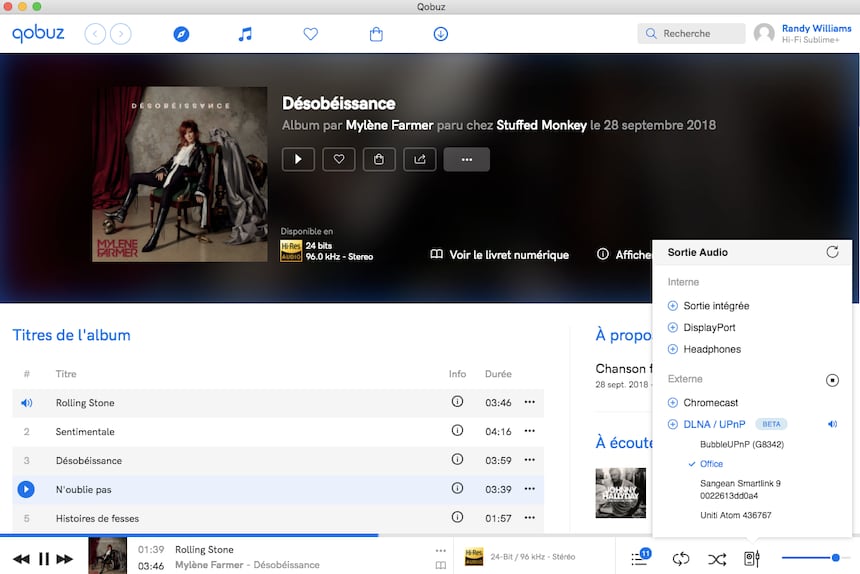Open options menu for Rolling Stone row
Image resolution: width=860 pixels, height=574 pixels.
coord(529,402)
